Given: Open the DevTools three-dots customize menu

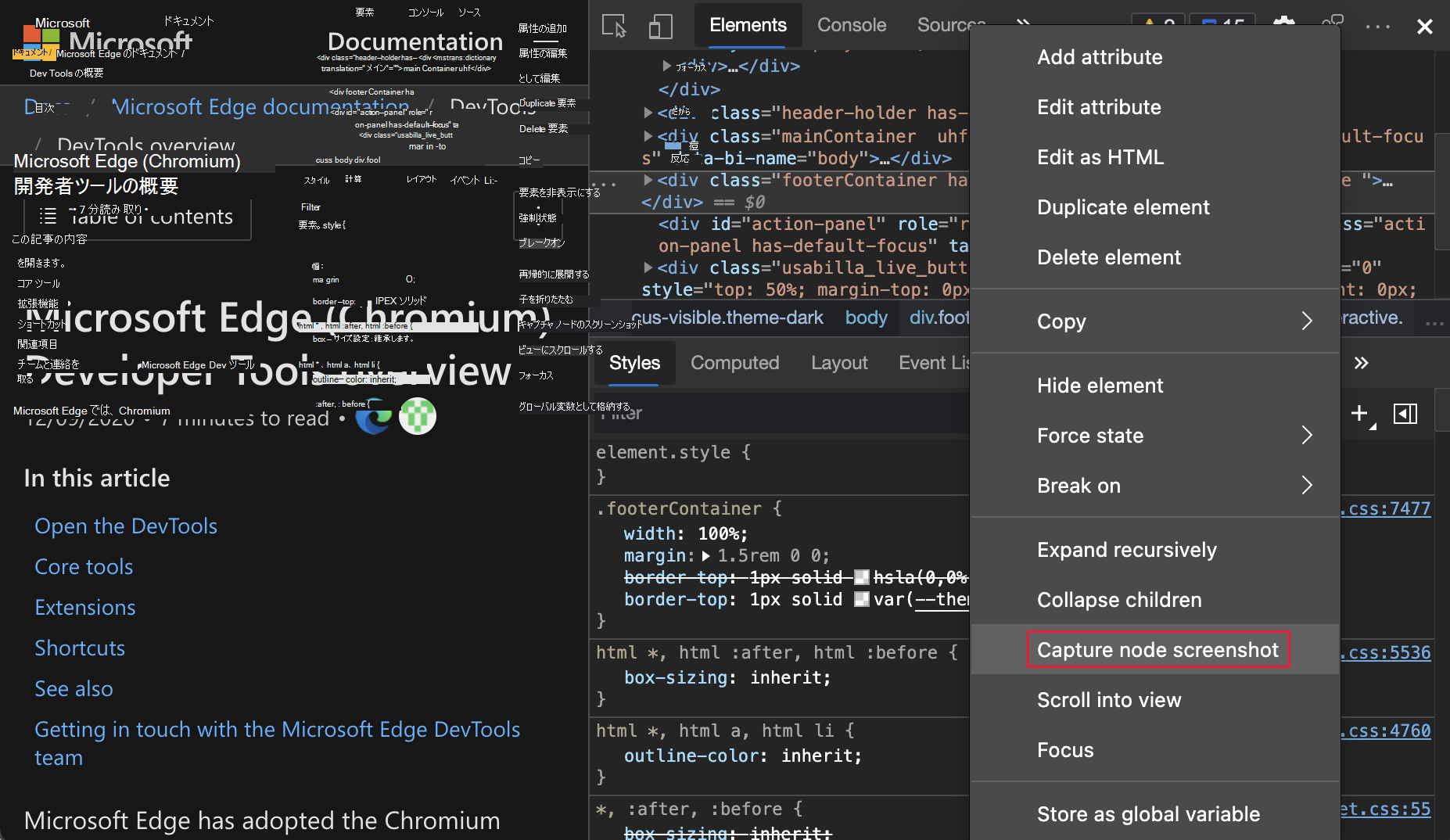Looking at the screenshot, I should [x=1377, y=27].
